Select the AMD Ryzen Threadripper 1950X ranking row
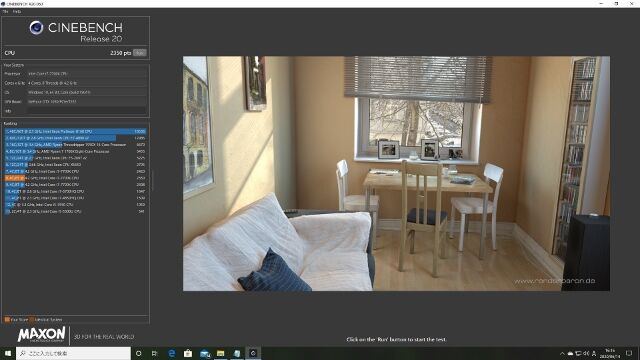The height and width of the screenshot is (360, 640). coord(76,144)
